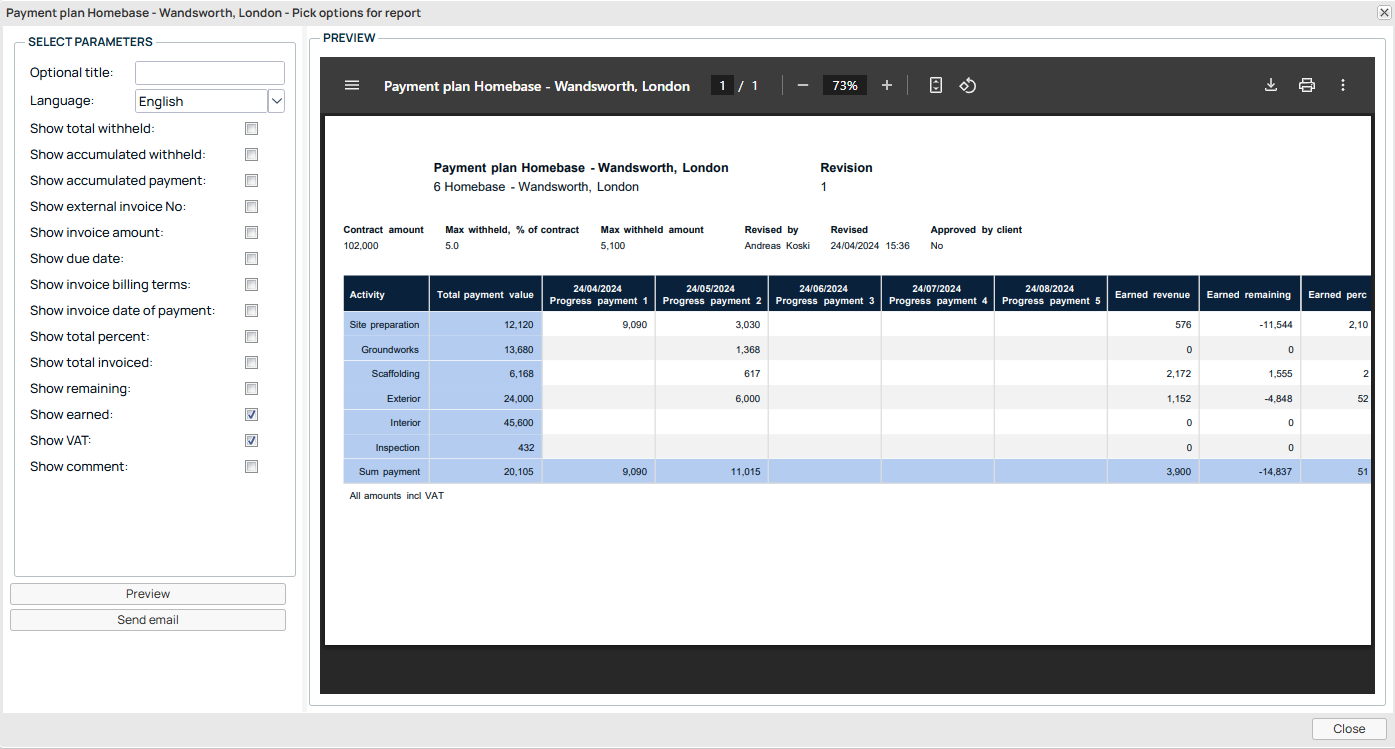Click the page number field in viewer

point(722,86)
